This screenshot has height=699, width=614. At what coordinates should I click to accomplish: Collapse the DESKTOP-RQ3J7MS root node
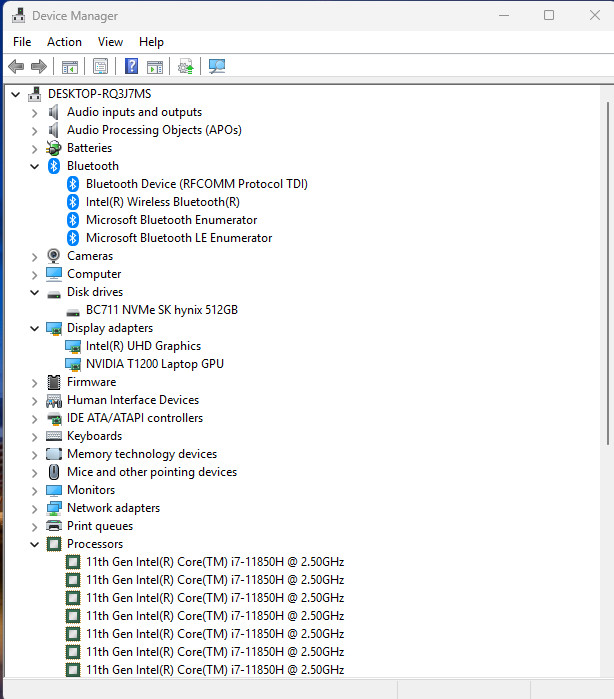click(x=16, y=95)
